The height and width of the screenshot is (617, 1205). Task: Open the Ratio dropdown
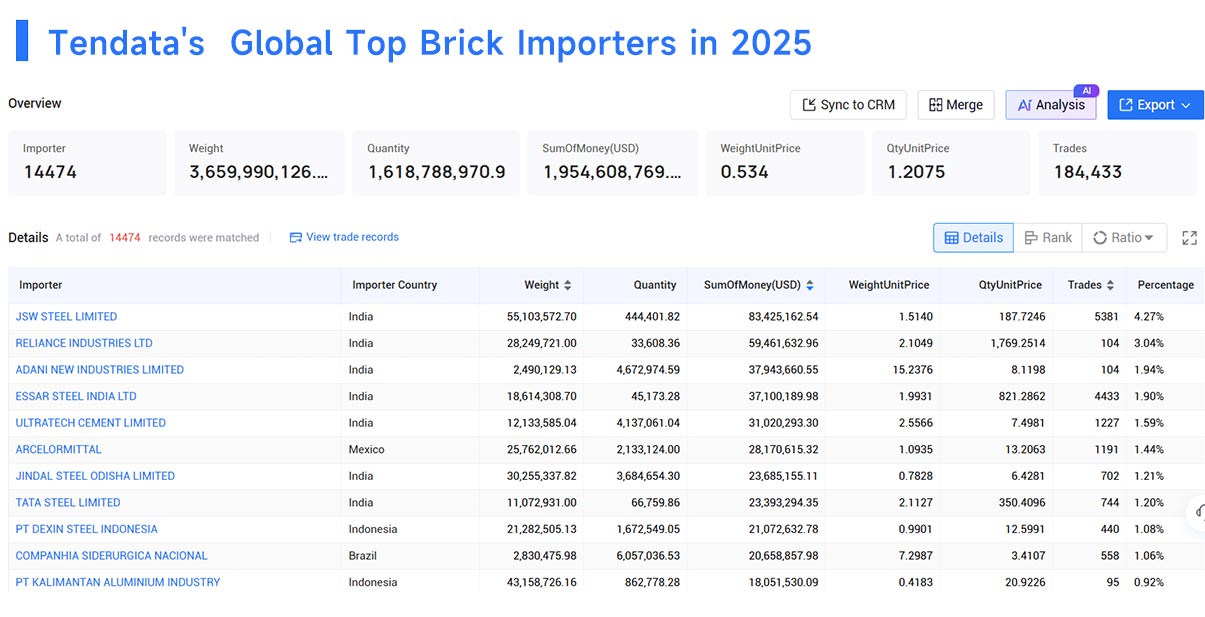[1124, 238]
